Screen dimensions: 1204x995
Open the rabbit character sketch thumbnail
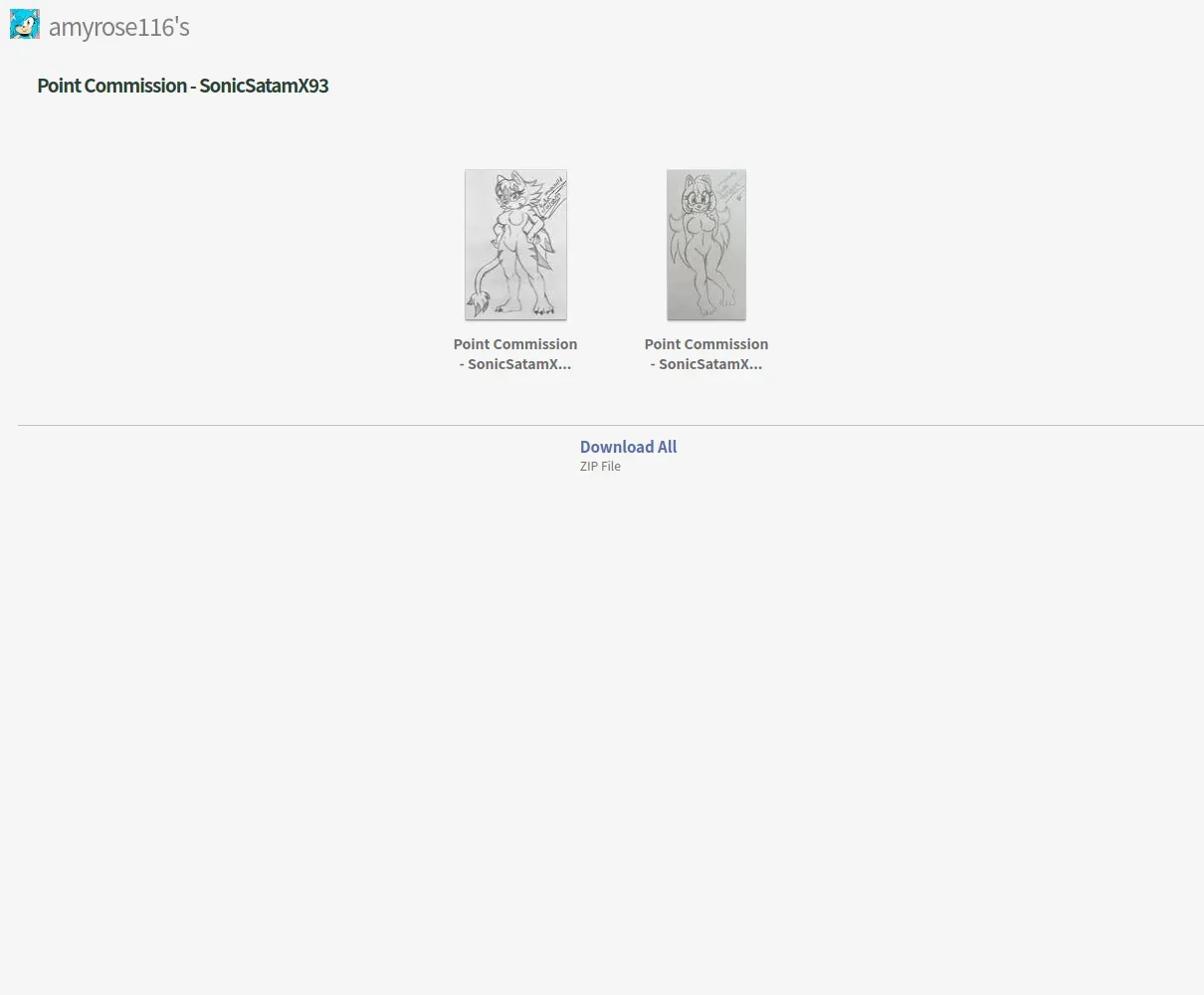[706, 244]
